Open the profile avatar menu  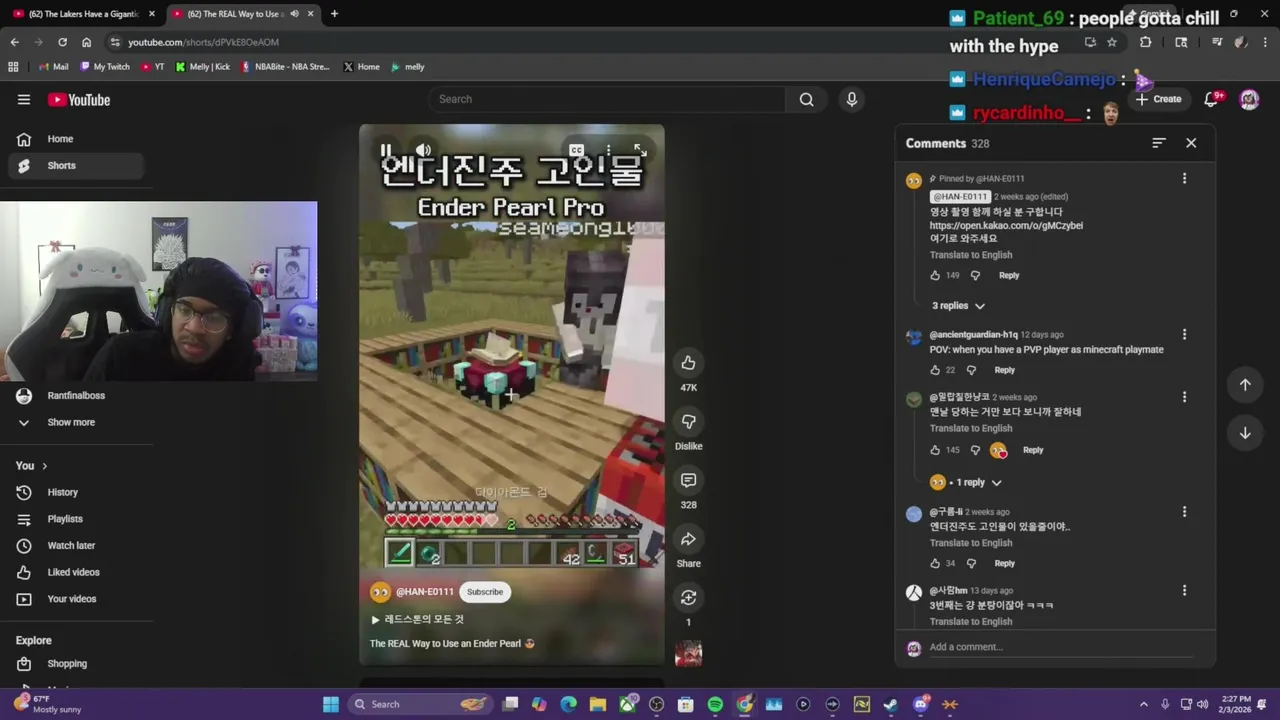(1249, 99)
